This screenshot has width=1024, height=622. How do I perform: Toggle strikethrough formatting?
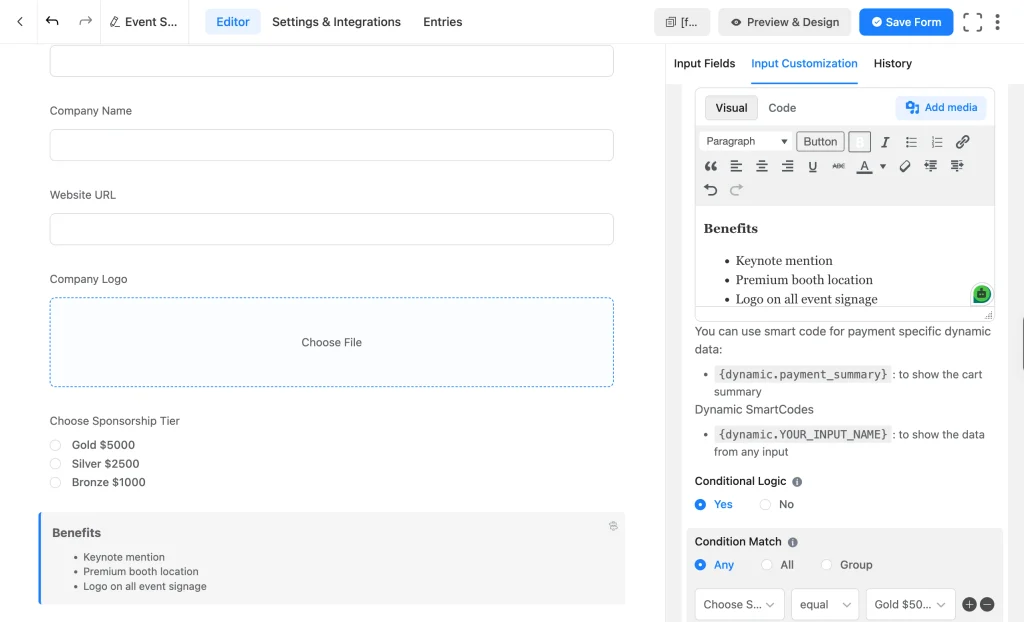[x=839, y=166]
